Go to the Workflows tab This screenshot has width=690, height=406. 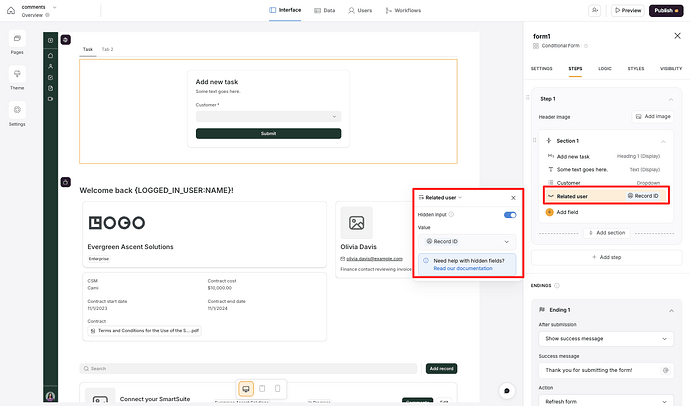tap(403, 10)
